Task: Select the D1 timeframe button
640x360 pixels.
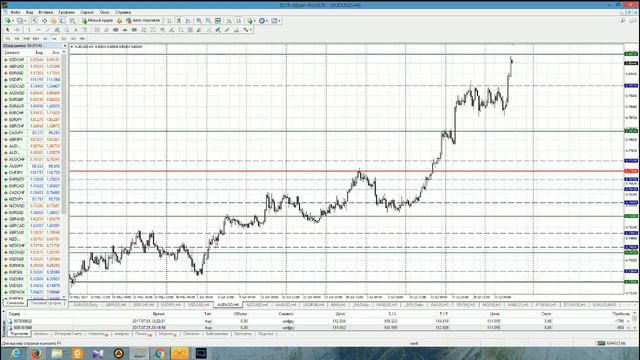Action: pos(64,38)
